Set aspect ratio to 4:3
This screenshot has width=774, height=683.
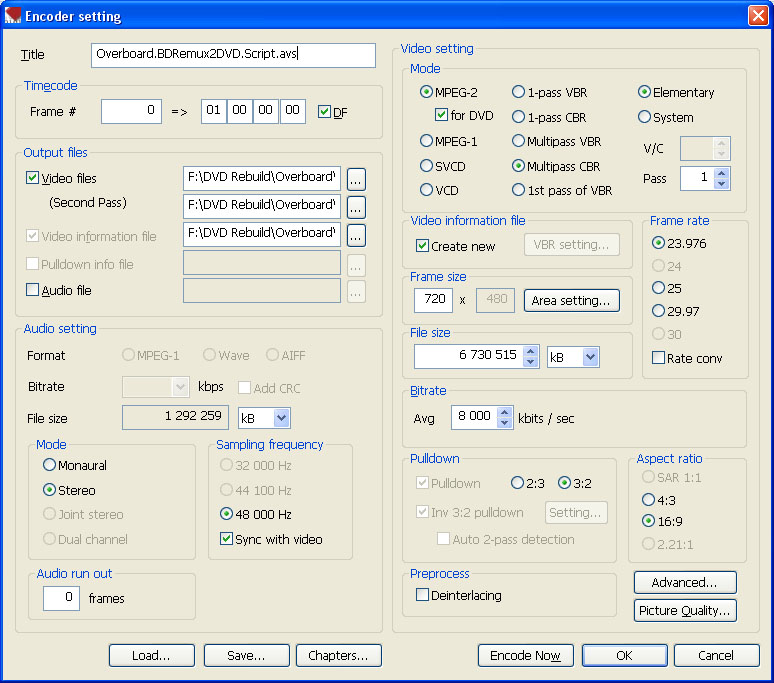648,500
